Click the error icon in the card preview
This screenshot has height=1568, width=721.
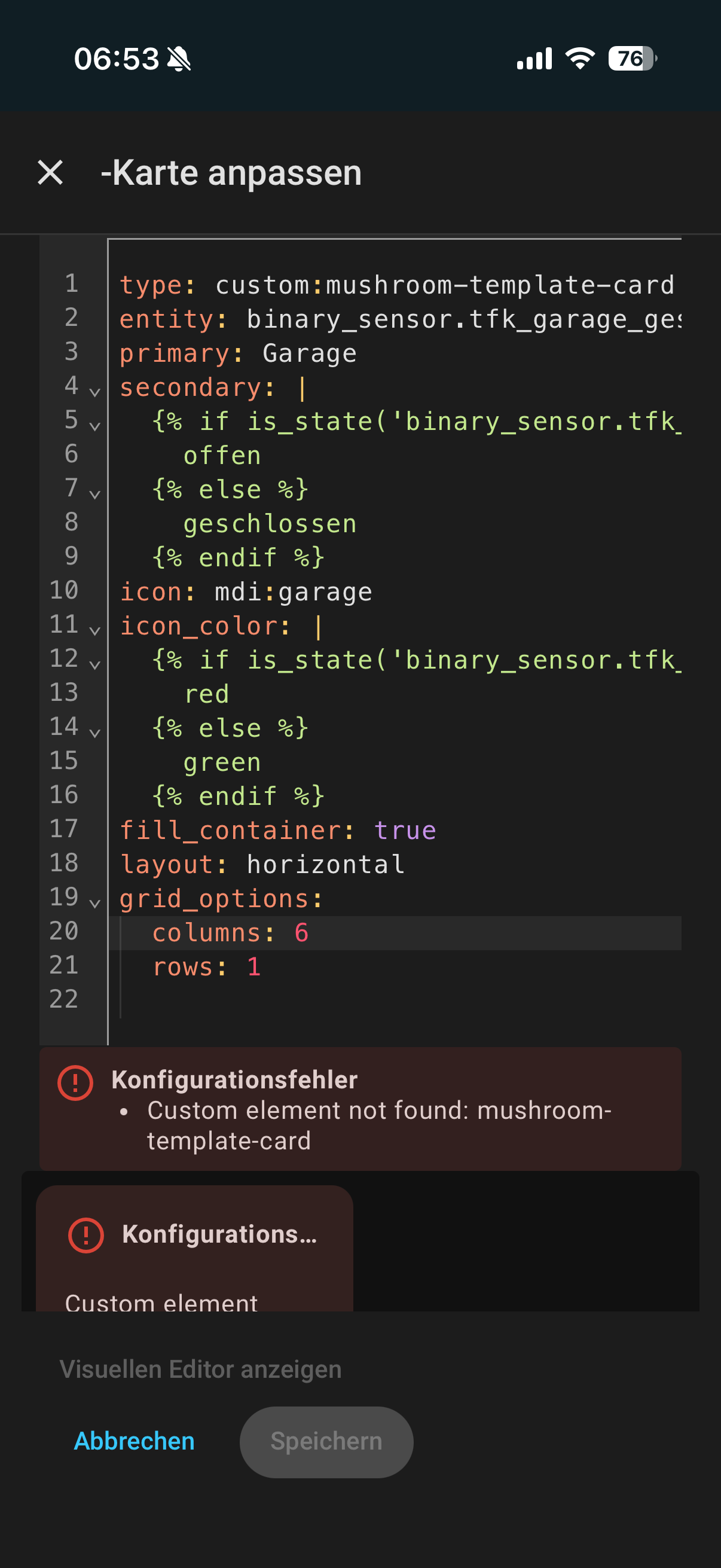[x=85, y=1235]
